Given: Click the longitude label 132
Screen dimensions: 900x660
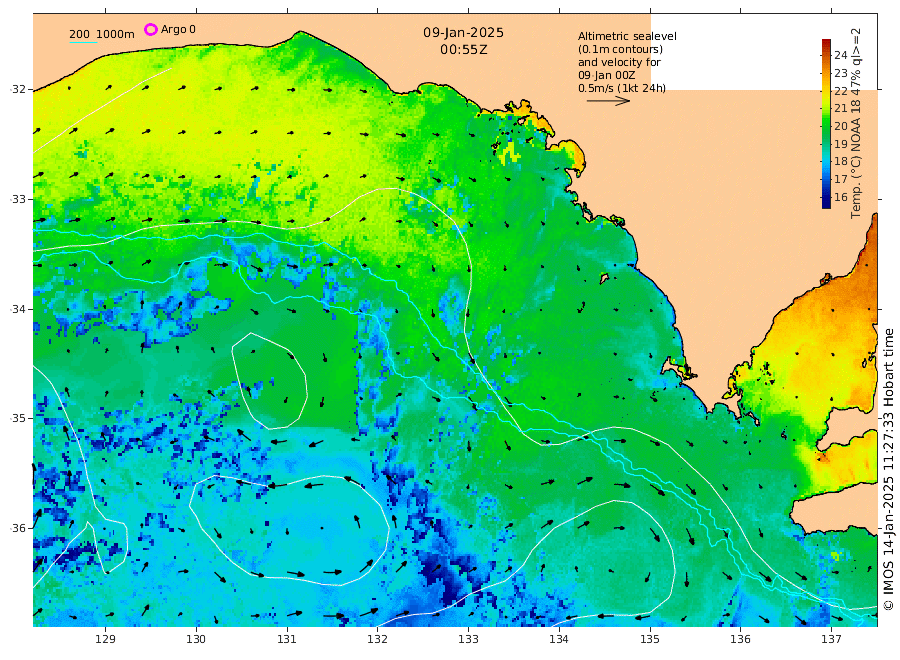Looking at the screenshot, I should (378, 639).
